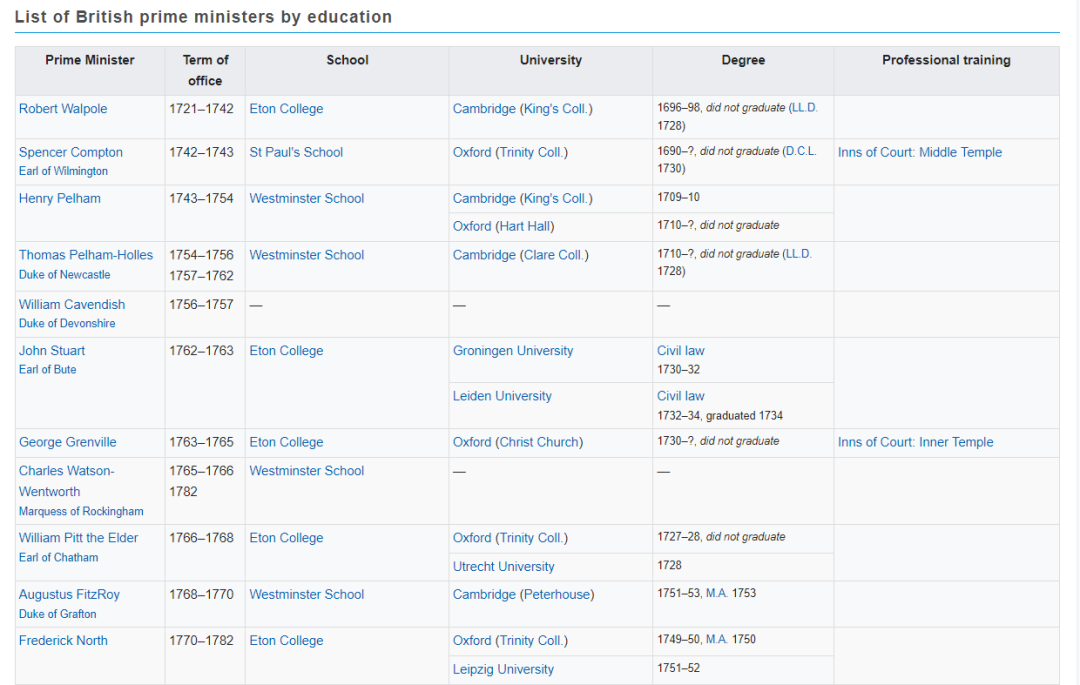The width and height of the screenshot is (1080, 685).
Task: Click the Earl of Chatham link
Action: click(59, 557)
